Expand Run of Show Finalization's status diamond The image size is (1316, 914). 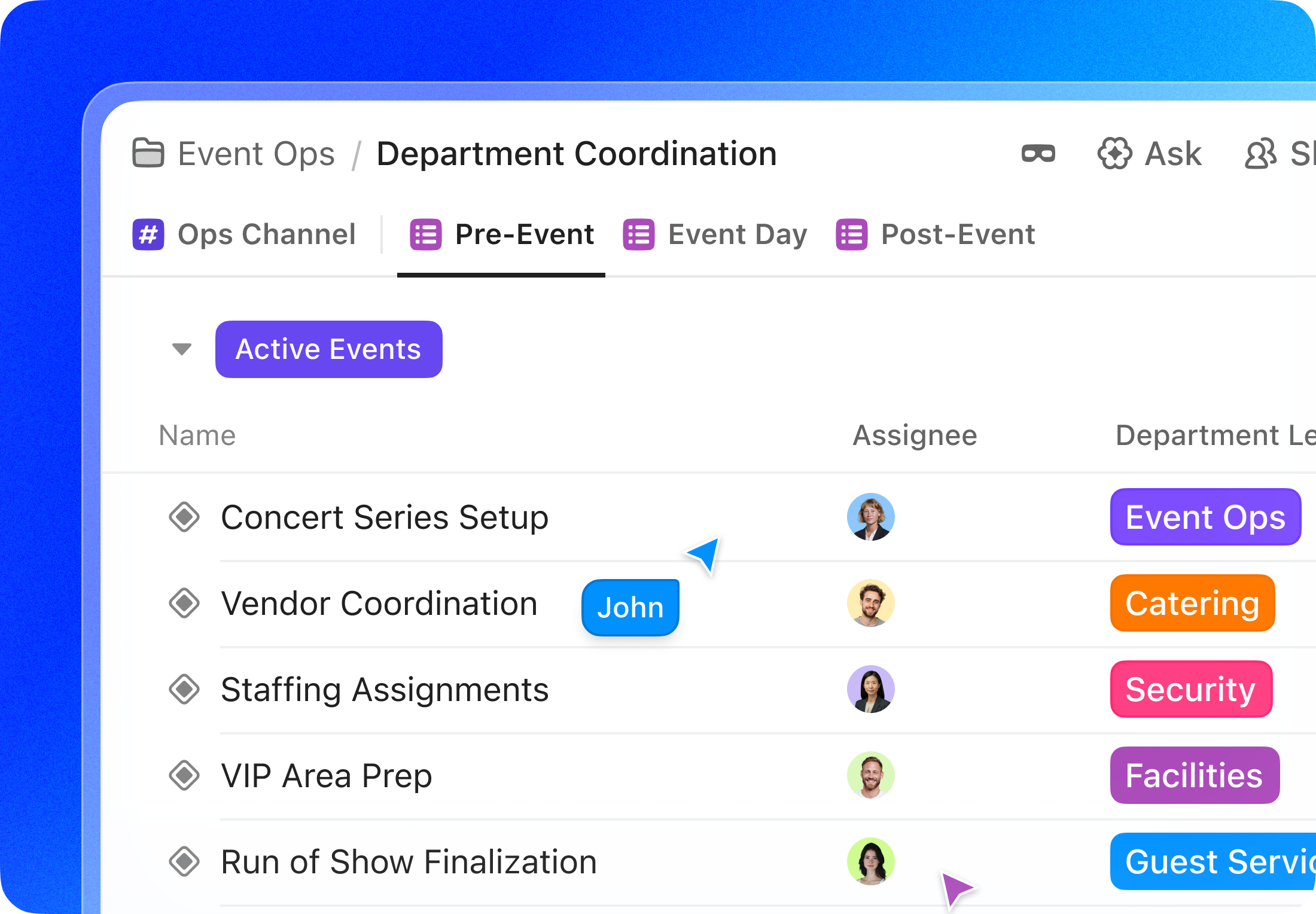click(185, 861)
